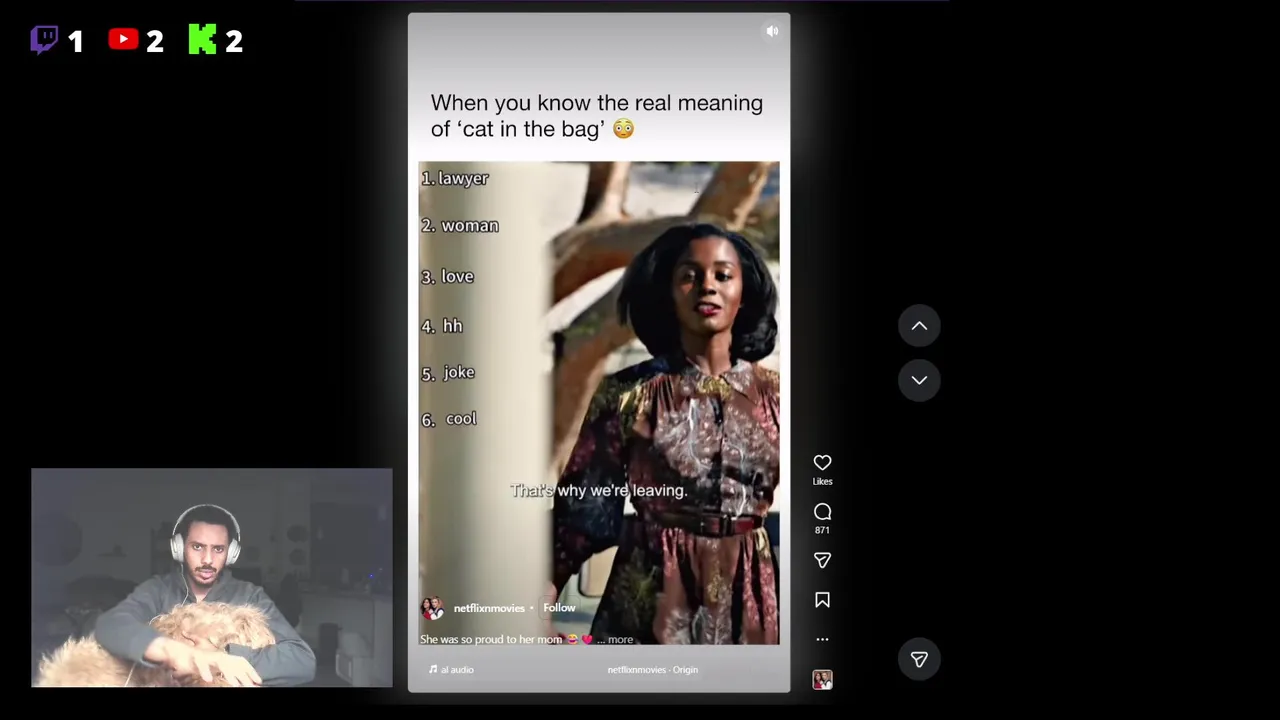1280x720 pixels.
Task: Click the '6. cool' list text
Action: coord(449,419)
